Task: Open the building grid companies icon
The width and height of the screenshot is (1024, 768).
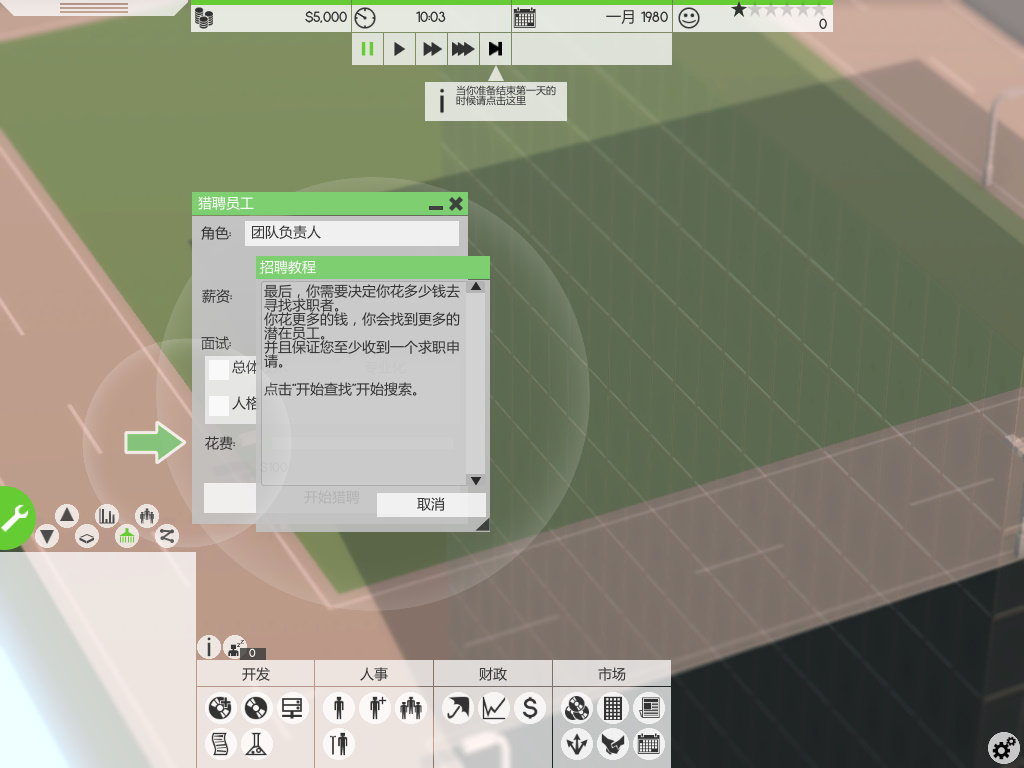Action: (x=613, y=707)
